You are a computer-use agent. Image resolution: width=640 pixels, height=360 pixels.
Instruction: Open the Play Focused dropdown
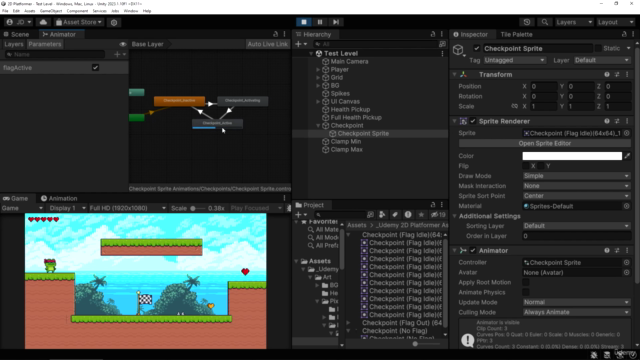(x=256, y=208)
